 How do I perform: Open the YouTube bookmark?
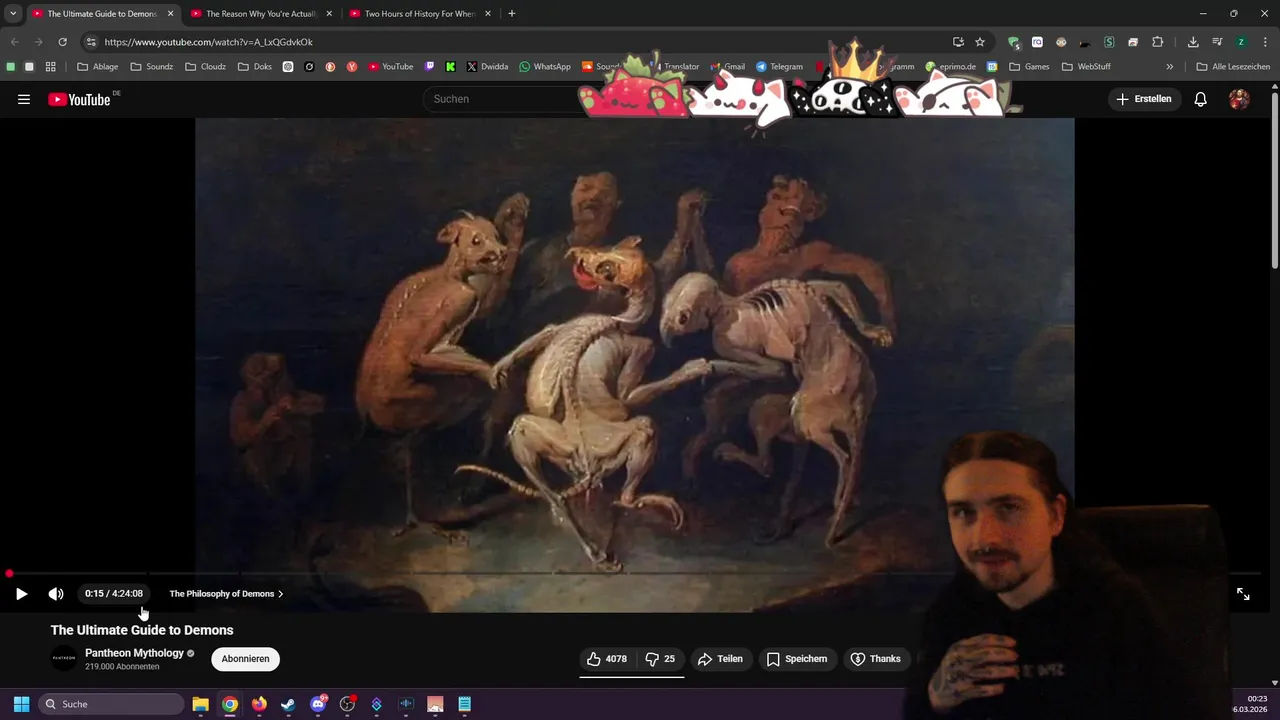point(391,67)
